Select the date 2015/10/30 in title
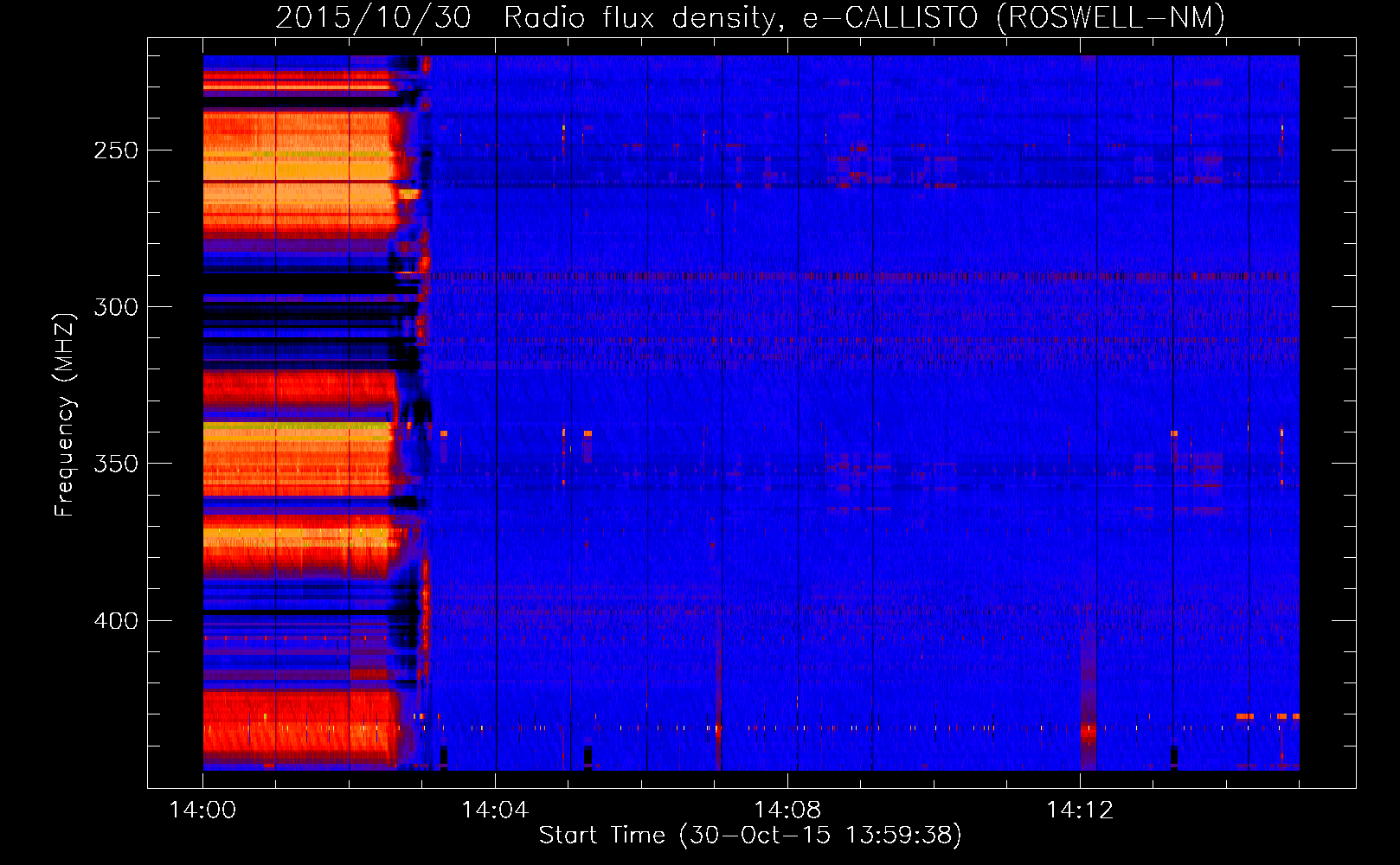 (373, 17)
